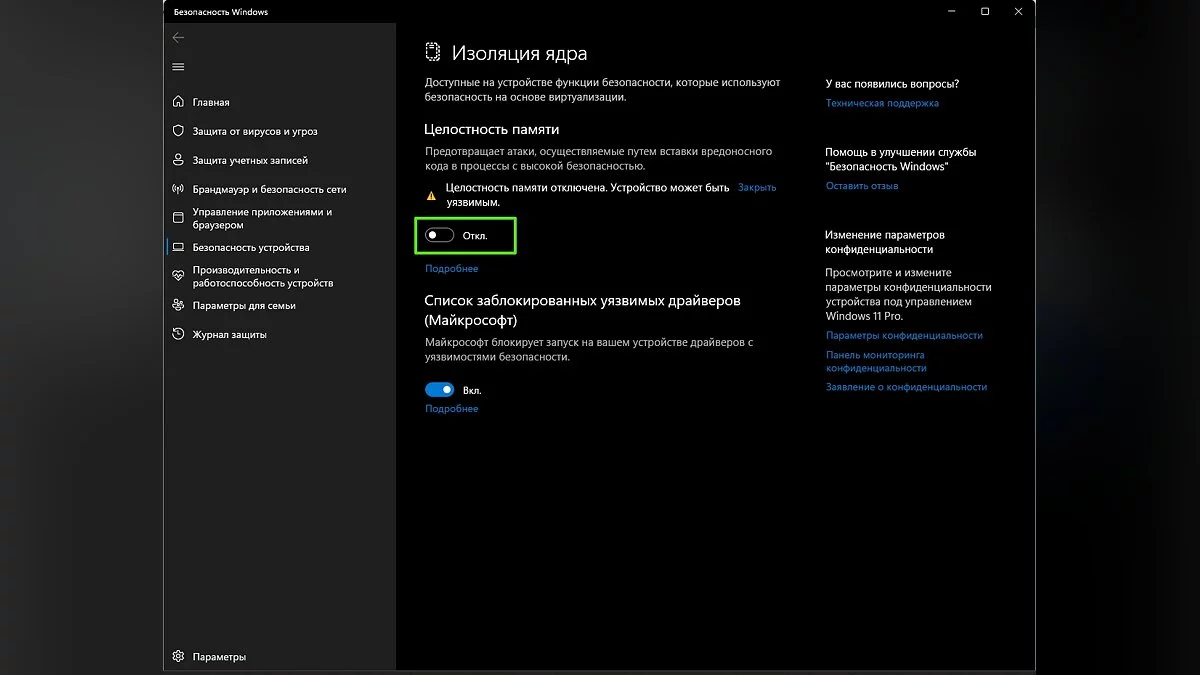Screen dimensions: 1200x675
Task: Enable the memory integrity toggle
Action: tap(439, 235)
